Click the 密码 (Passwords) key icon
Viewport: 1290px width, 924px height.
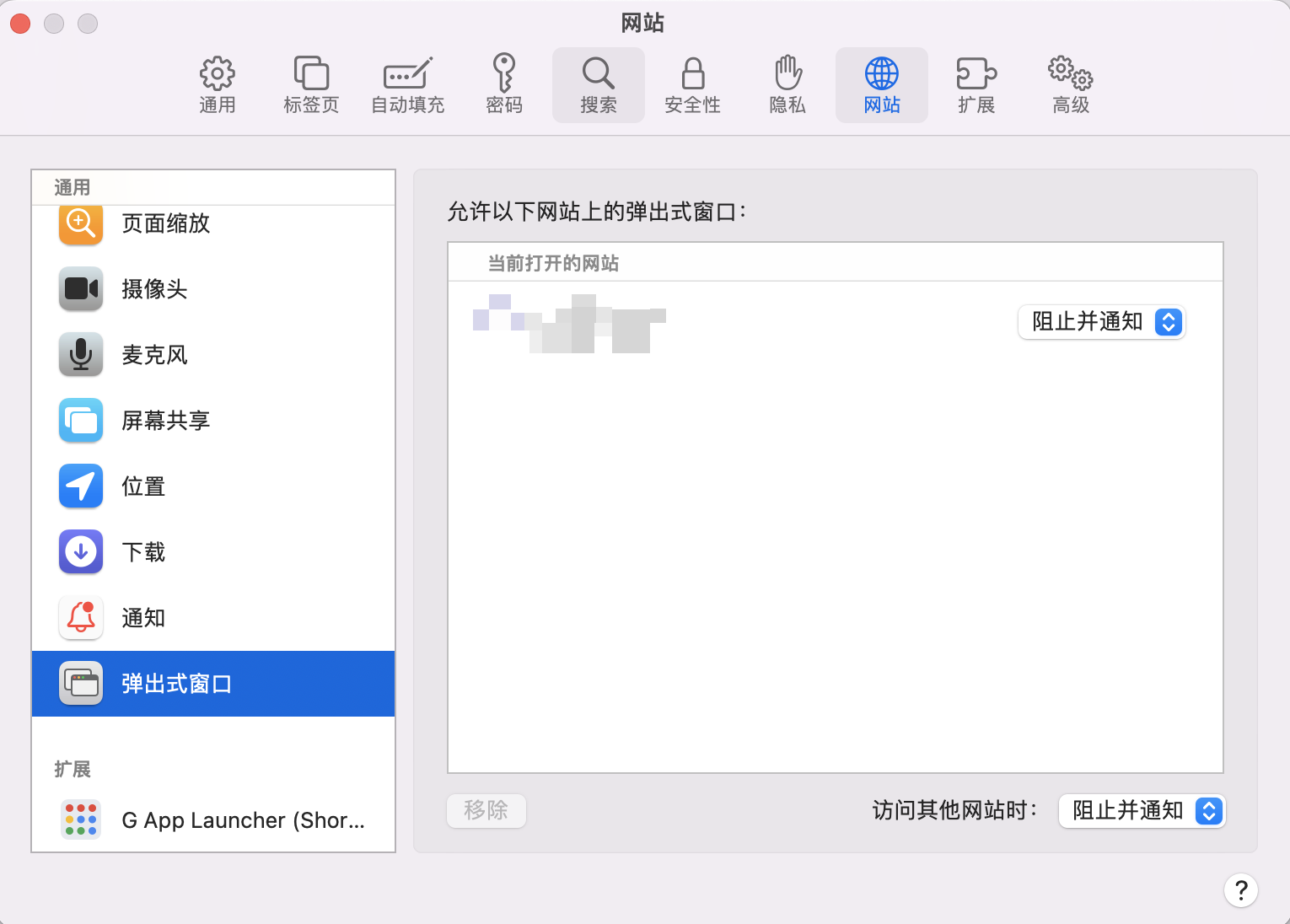(503, 83)
